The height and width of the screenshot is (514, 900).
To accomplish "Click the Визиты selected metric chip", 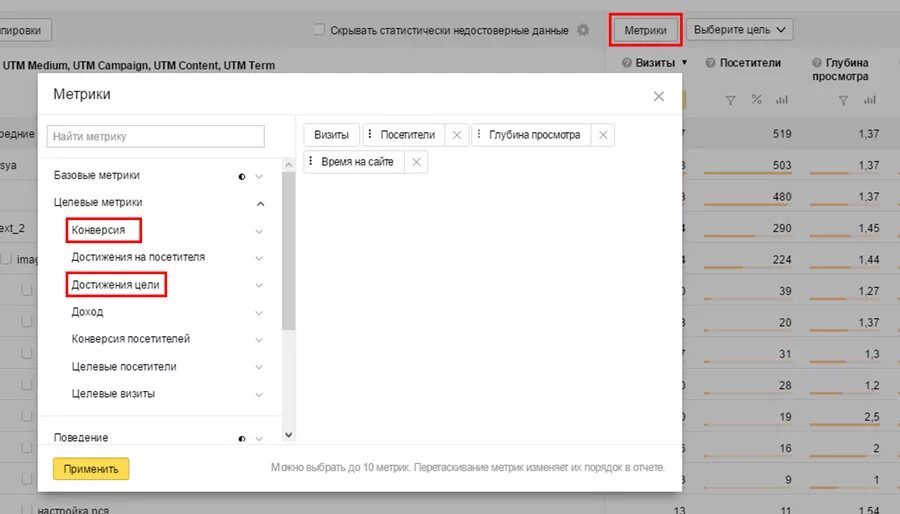I will click(331, 135).
